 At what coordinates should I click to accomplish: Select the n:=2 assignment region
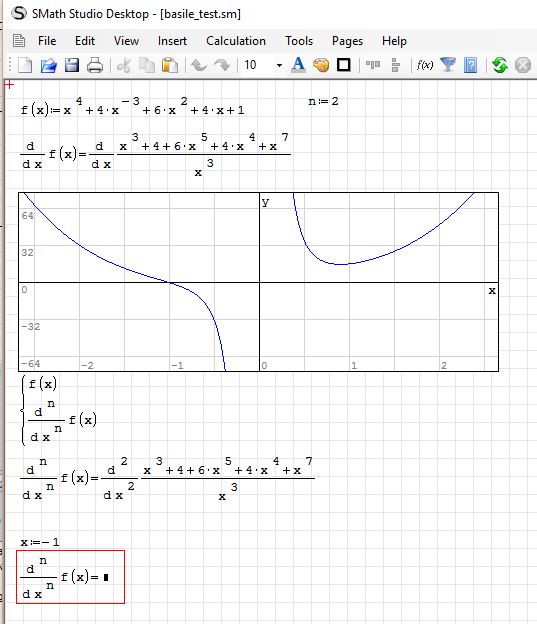pyautogui.click(x=323, y=101)
